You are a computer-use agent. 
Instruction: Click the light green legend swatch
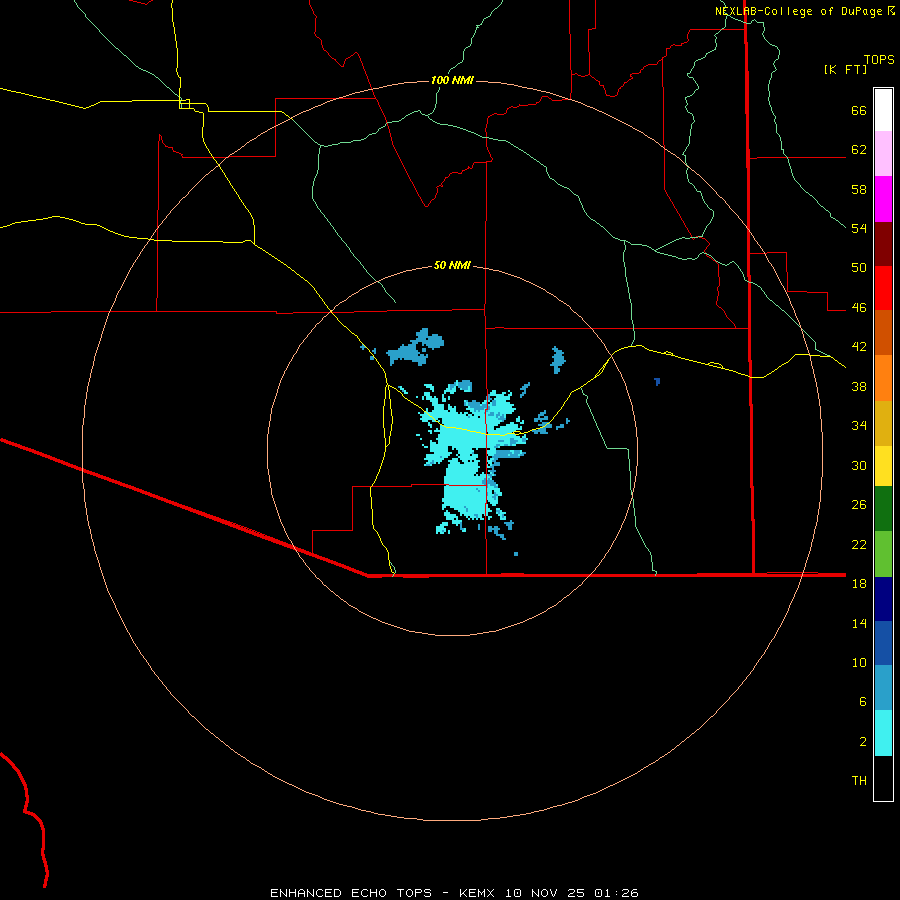pos(883,553)
